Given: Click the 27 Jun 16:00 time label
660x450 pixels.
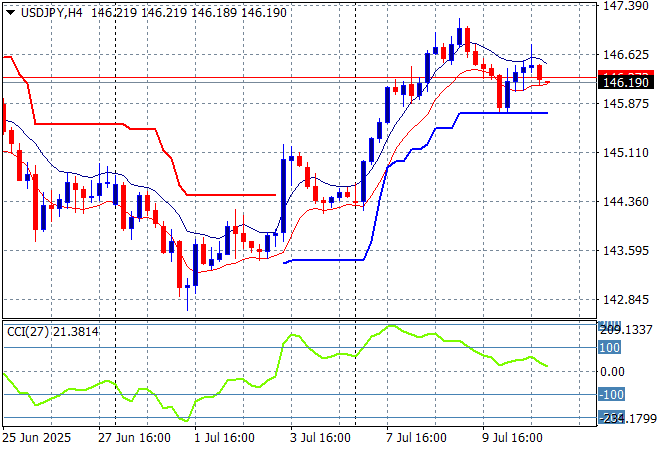Looking at the screenshot, I should coord(134,438).
